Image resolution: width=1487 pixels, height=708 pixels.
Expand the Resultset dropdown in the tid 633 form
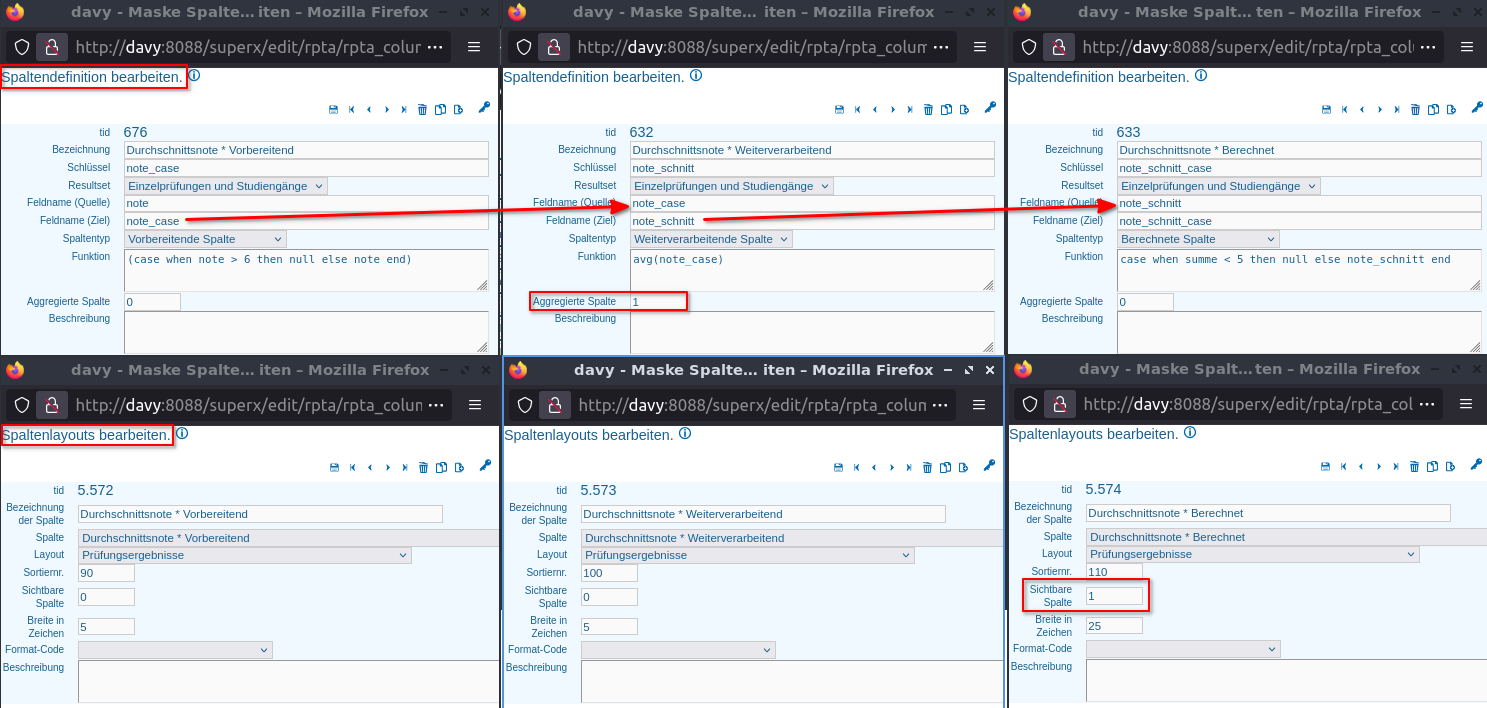tap(1218, 186)
